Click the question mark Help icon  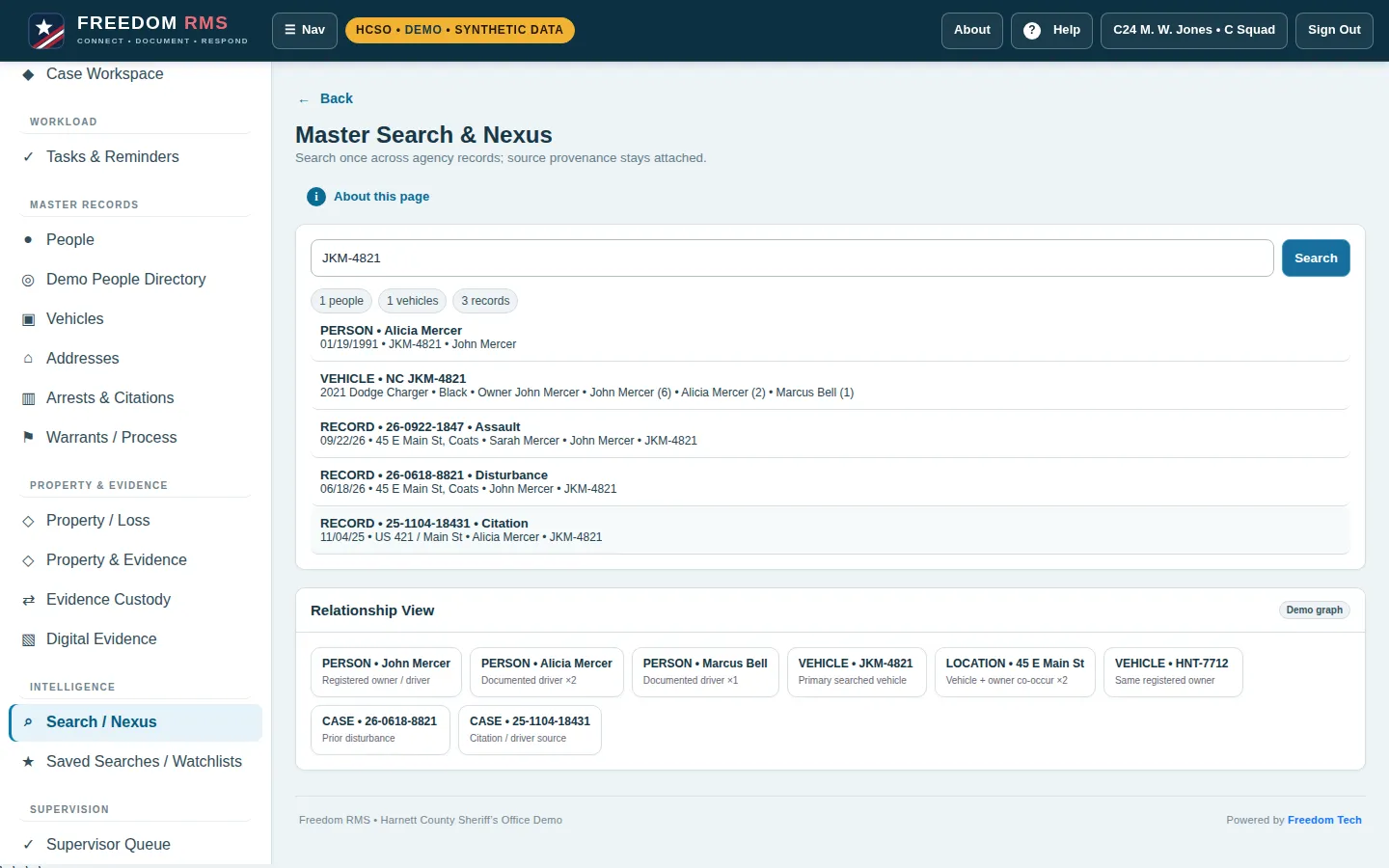point(1032,30)
